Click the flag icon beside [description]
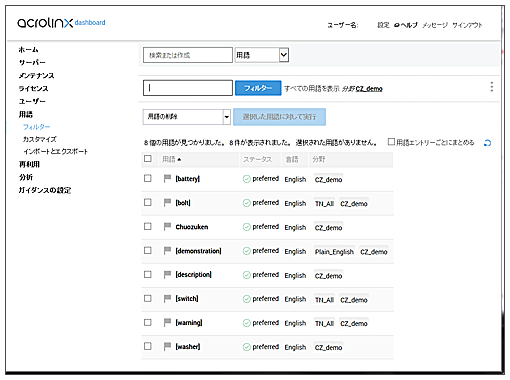Image resolution: width=510 pixels, height=380 pixels. coord(167,275)
